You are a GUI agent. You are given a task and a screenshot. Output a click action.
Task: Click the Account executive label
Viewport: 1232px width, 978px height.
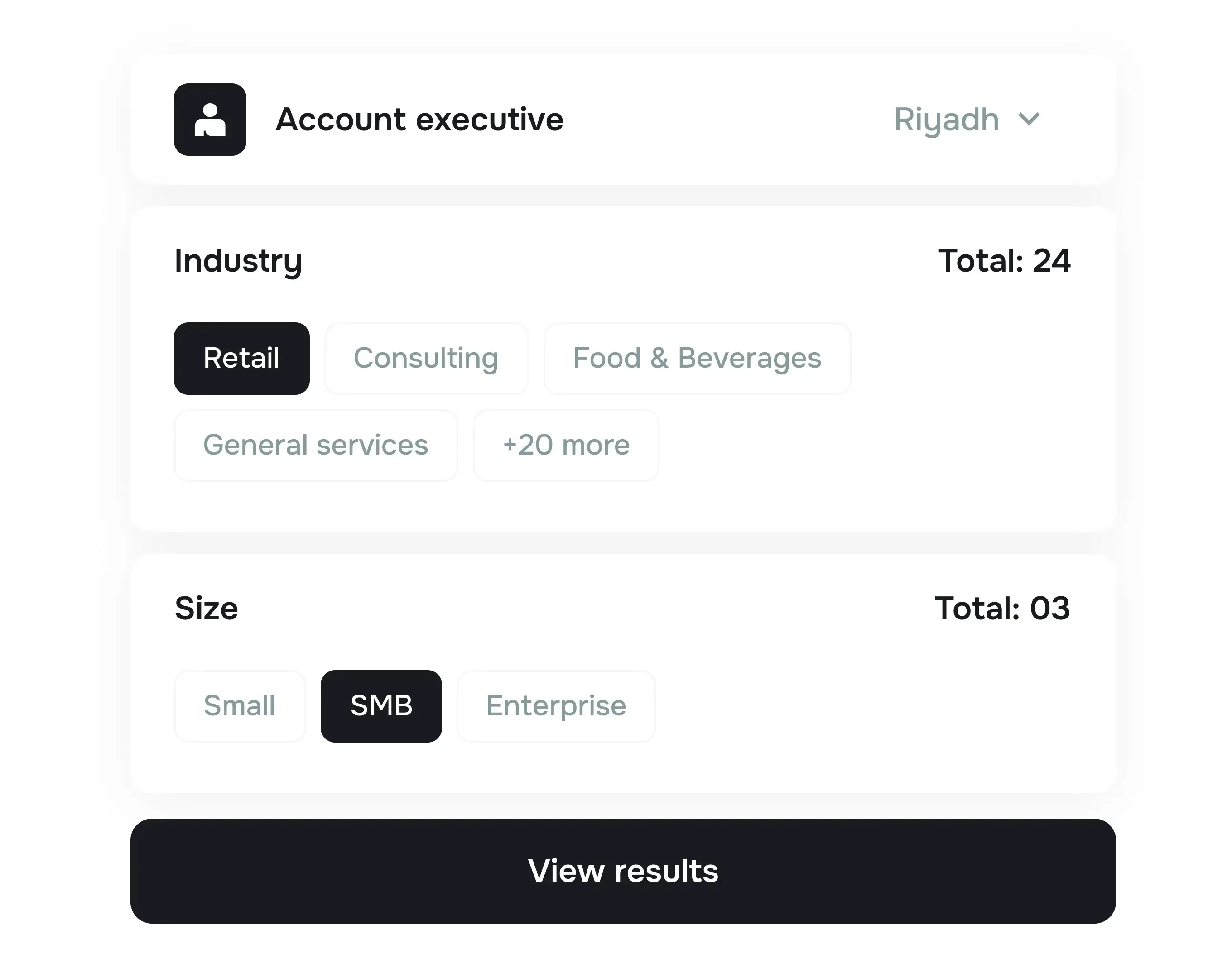[x=419, y=120]
